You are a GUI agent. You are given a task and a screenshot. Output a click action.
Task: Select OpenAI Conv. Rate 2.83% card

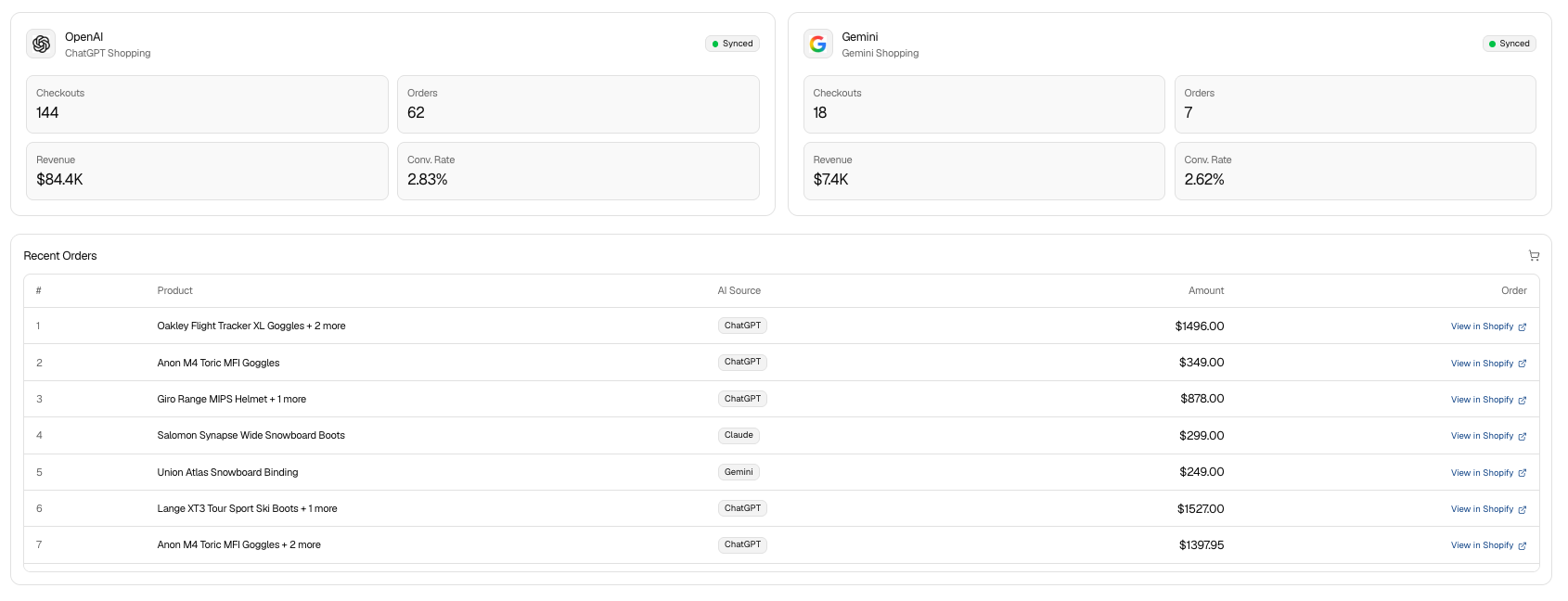pyautogui.click(x=578, y=171)
